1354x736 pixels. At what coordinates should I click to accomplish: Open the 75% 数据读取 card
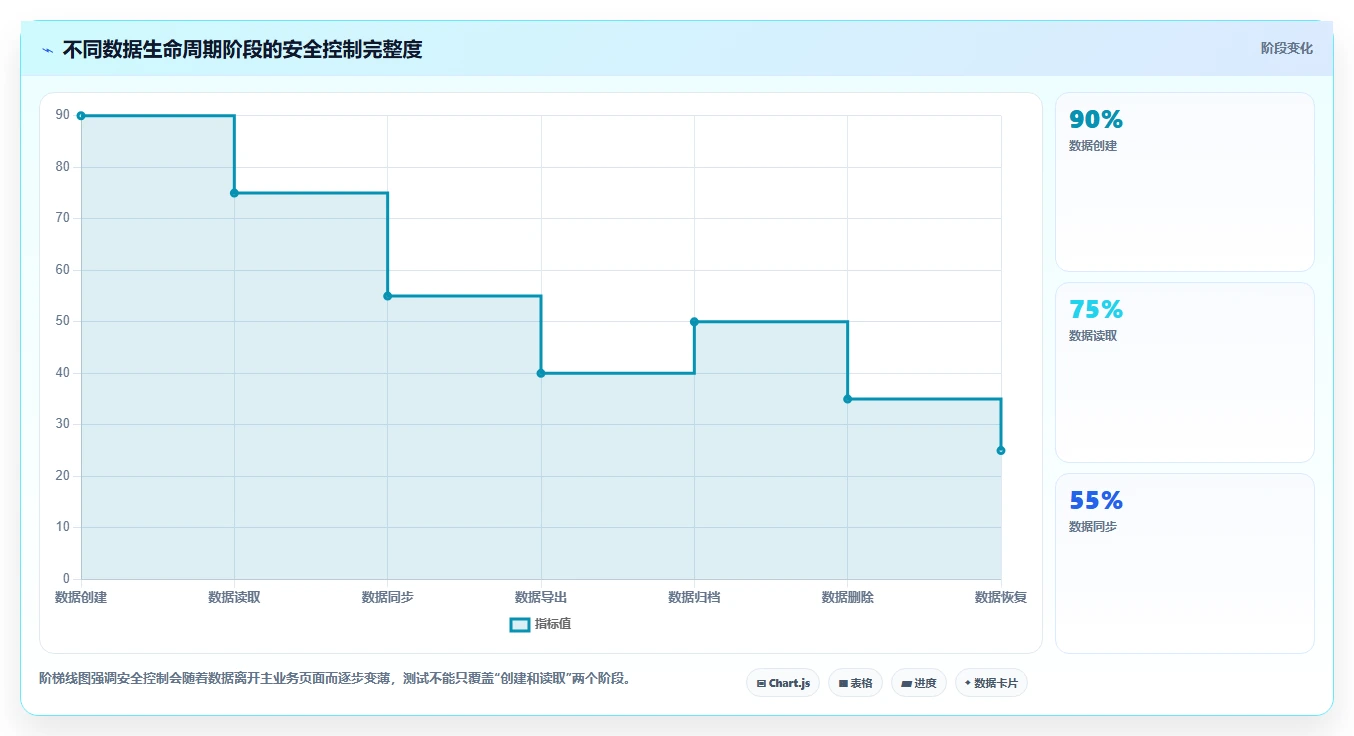[1184, 372]
